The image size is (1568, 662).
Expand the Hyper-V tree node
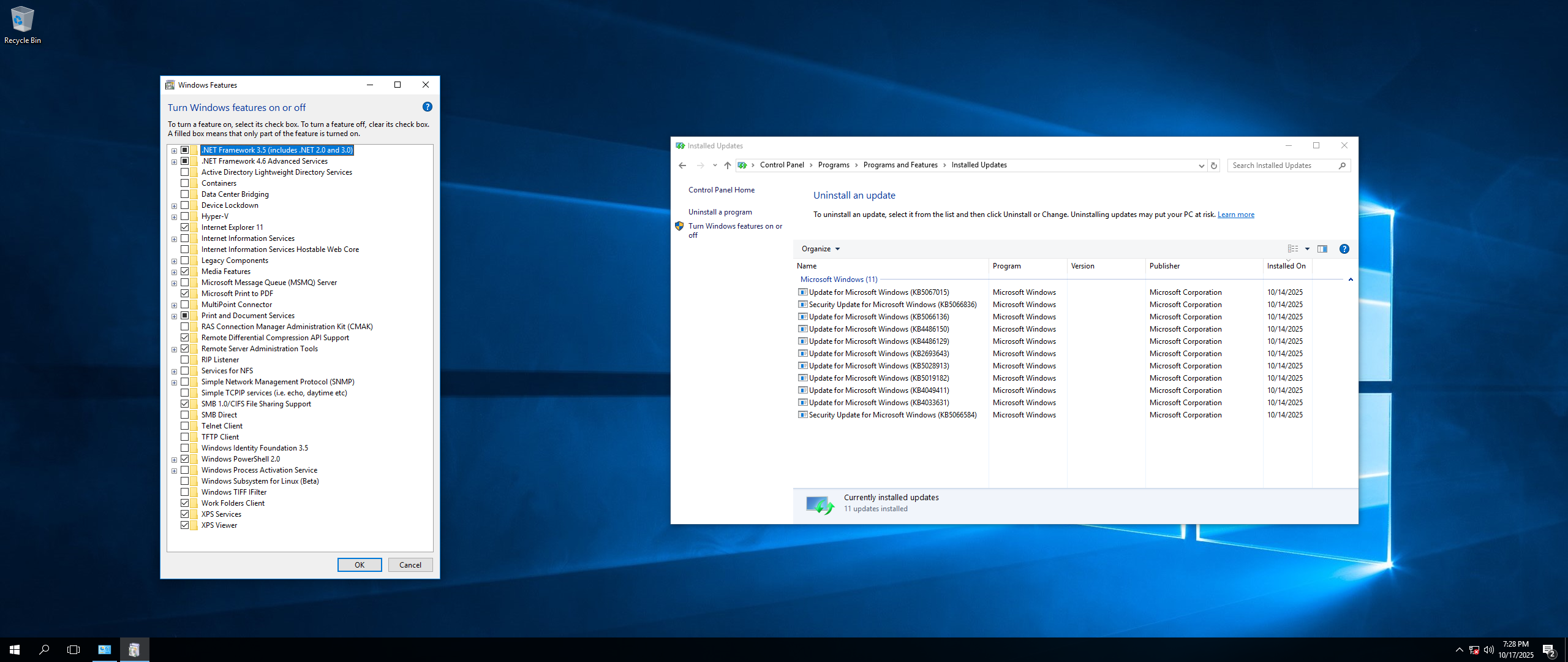[175, 217]
